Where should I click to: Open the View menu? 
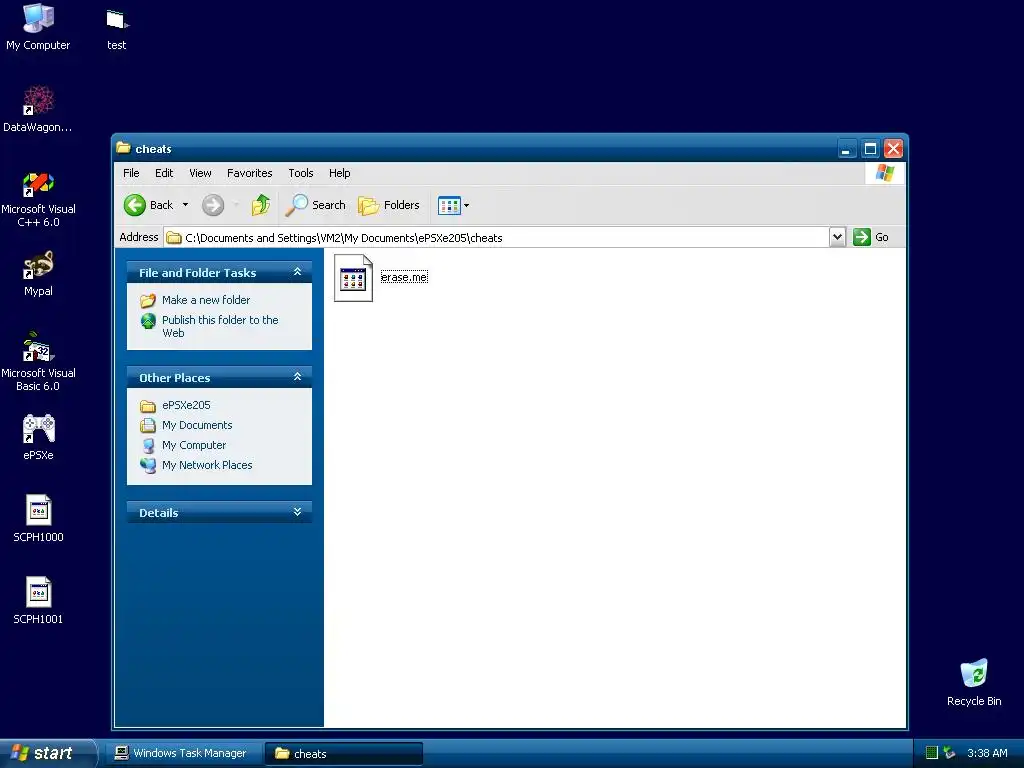[x=200, y=173]
